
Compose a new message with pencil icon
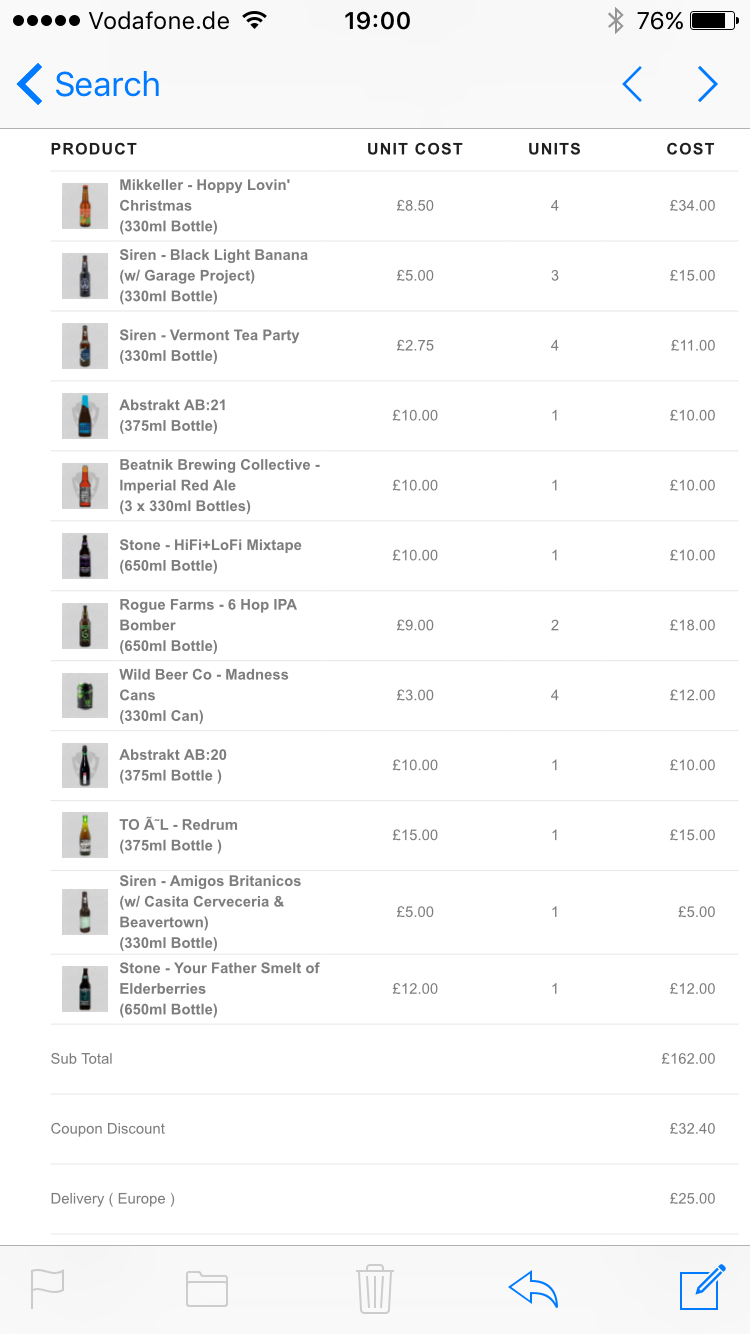click(x=702, y=1287)
